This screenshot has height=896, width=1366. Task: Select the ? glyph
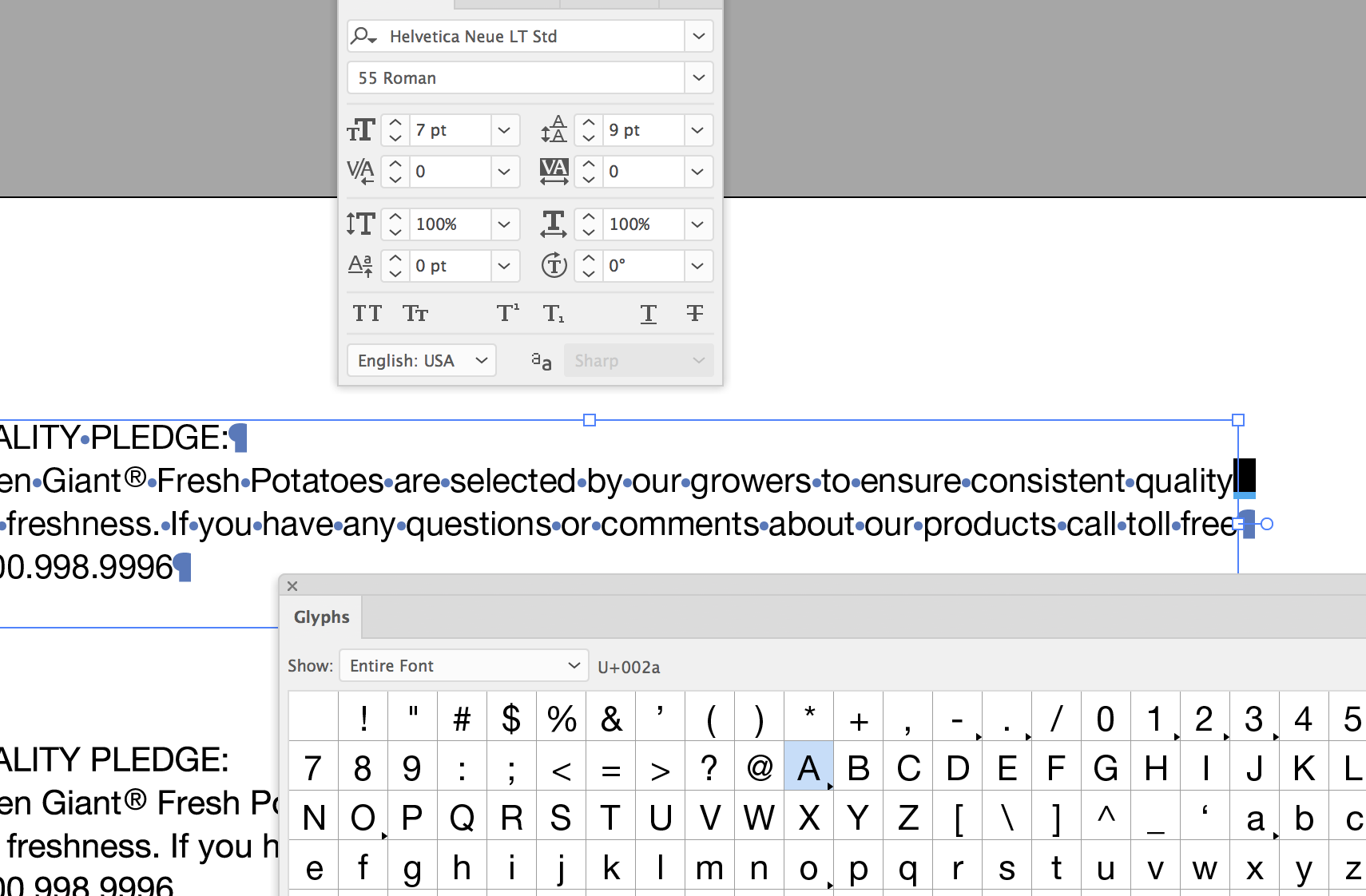709,767
